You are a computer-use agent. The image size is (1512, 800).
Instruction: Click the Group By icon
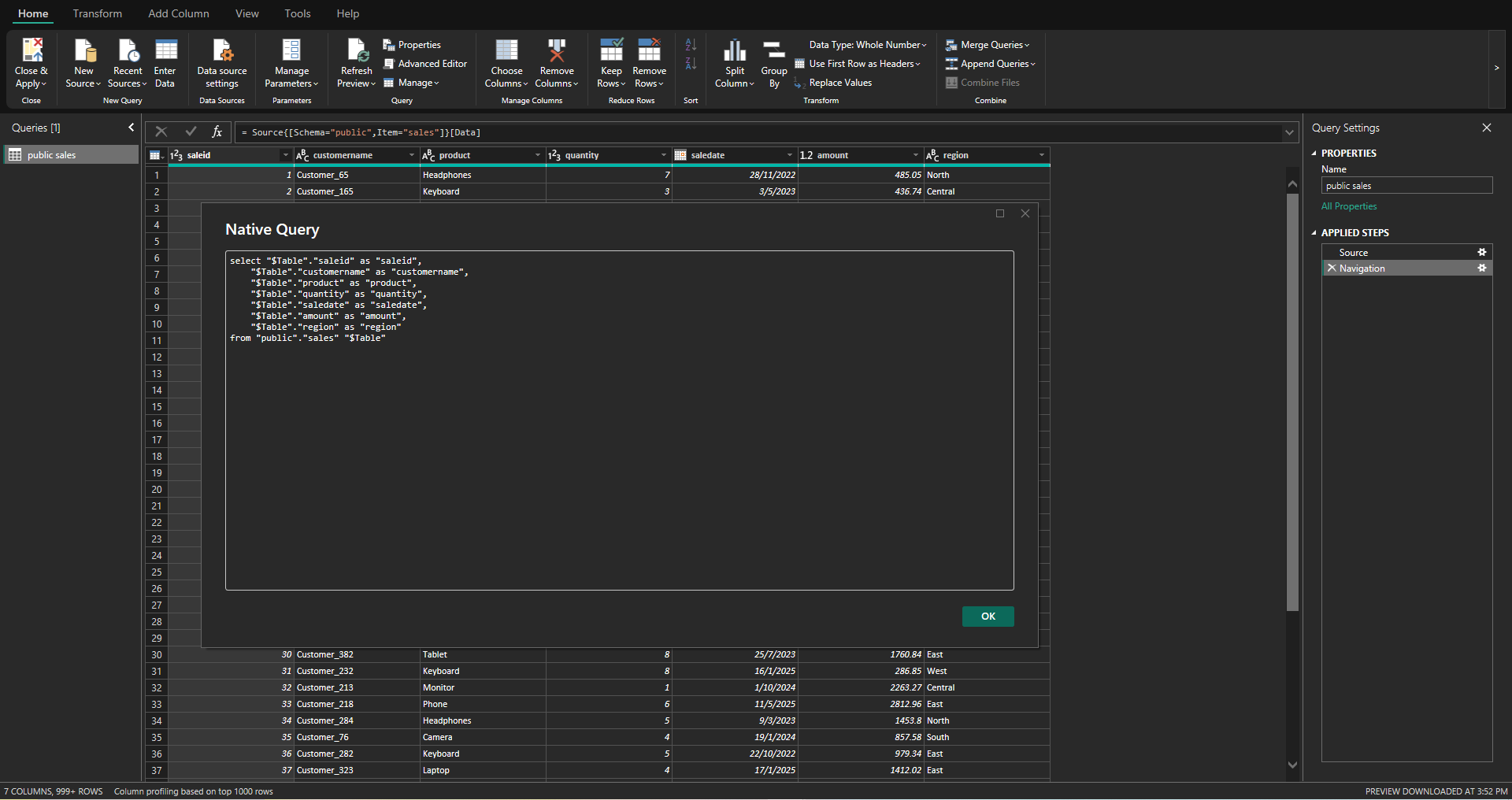[x=774, y=51]
